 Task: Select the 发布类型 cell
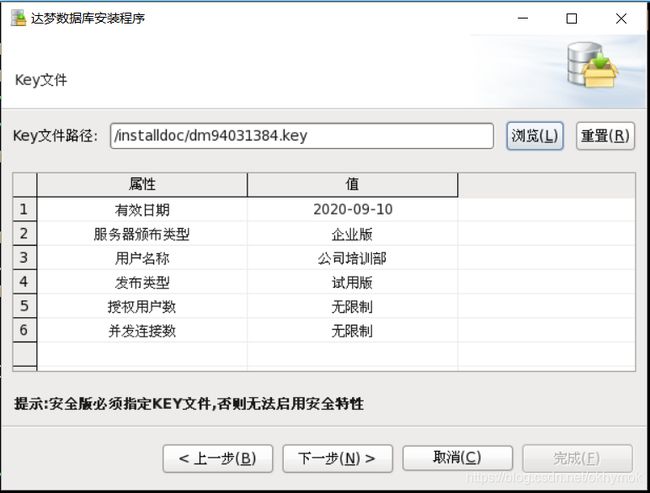tap(142, 282)
